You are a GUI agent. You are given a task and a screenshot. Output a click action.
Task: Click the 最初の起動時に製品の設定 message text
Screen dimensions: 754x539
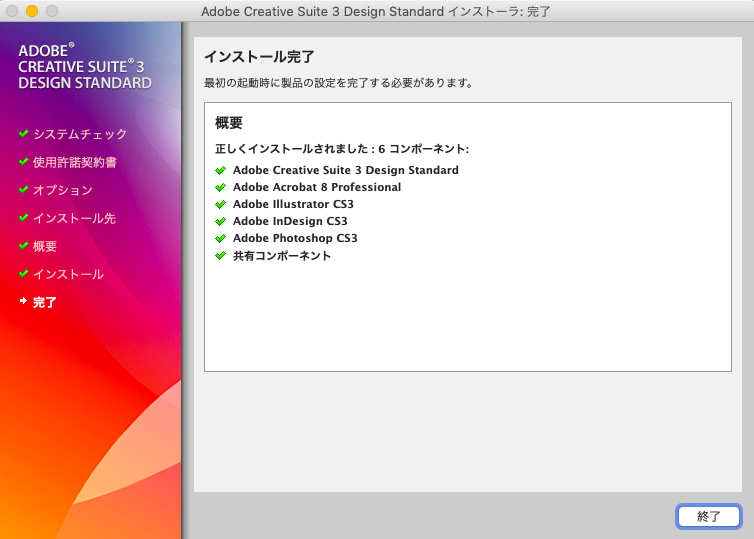coord(339,83)
